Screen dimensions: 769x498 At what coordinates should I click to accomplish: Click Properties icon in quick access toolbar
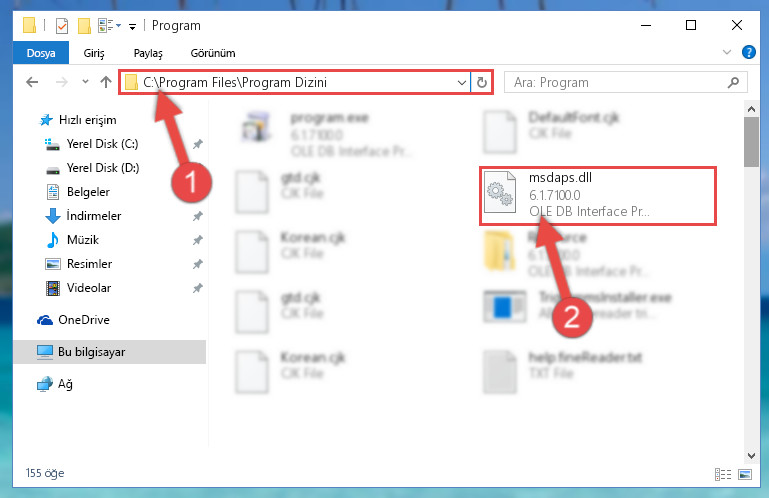click(x=62, y=26)
